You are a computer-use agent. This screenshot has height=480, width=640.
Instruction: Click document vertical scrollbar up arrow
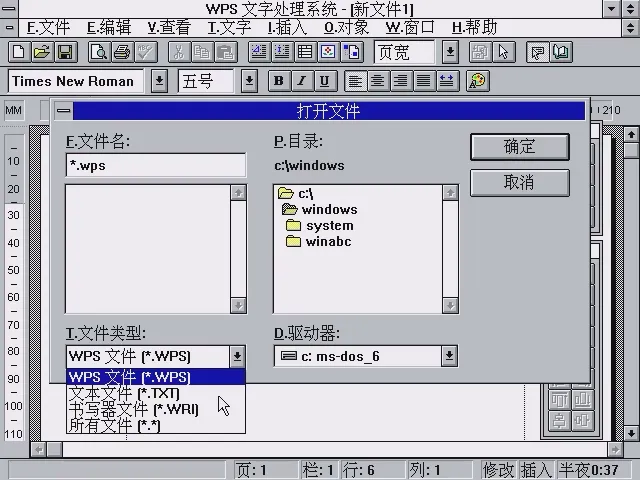pyautogui.click(x=631, y=134)
